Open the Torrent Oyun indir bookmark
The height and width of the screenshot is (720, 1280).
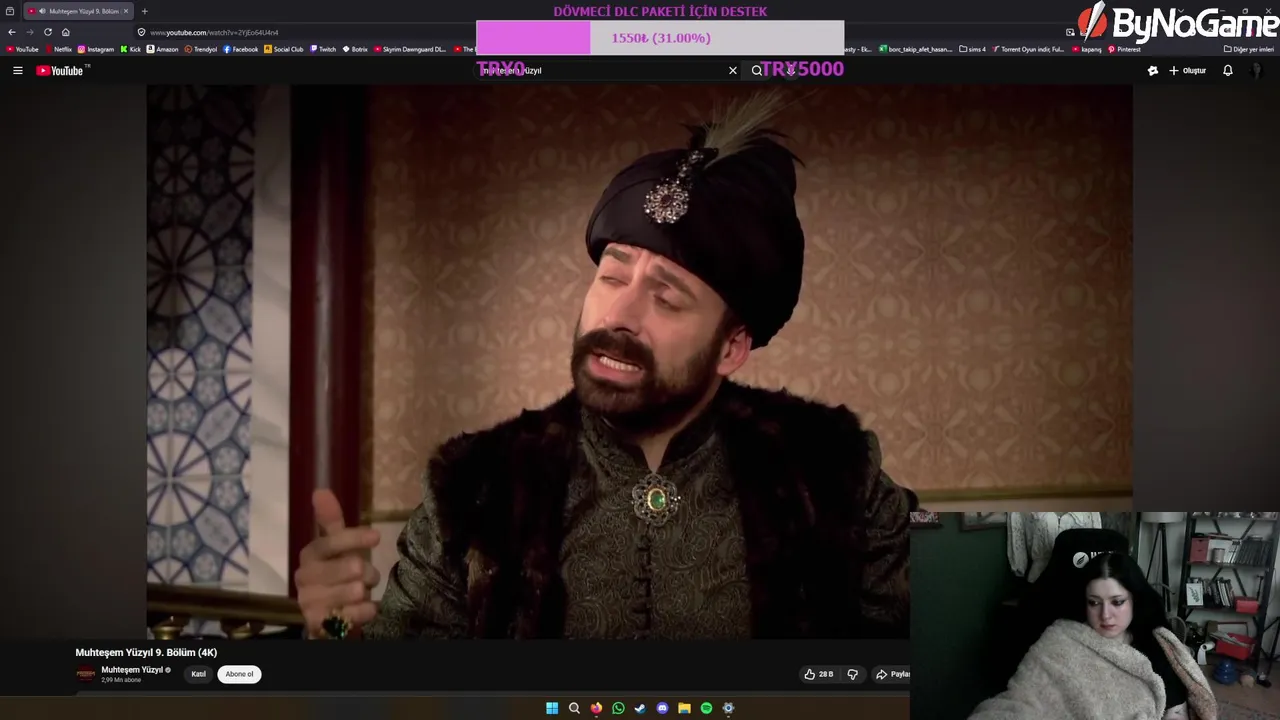click(1028, 49)
